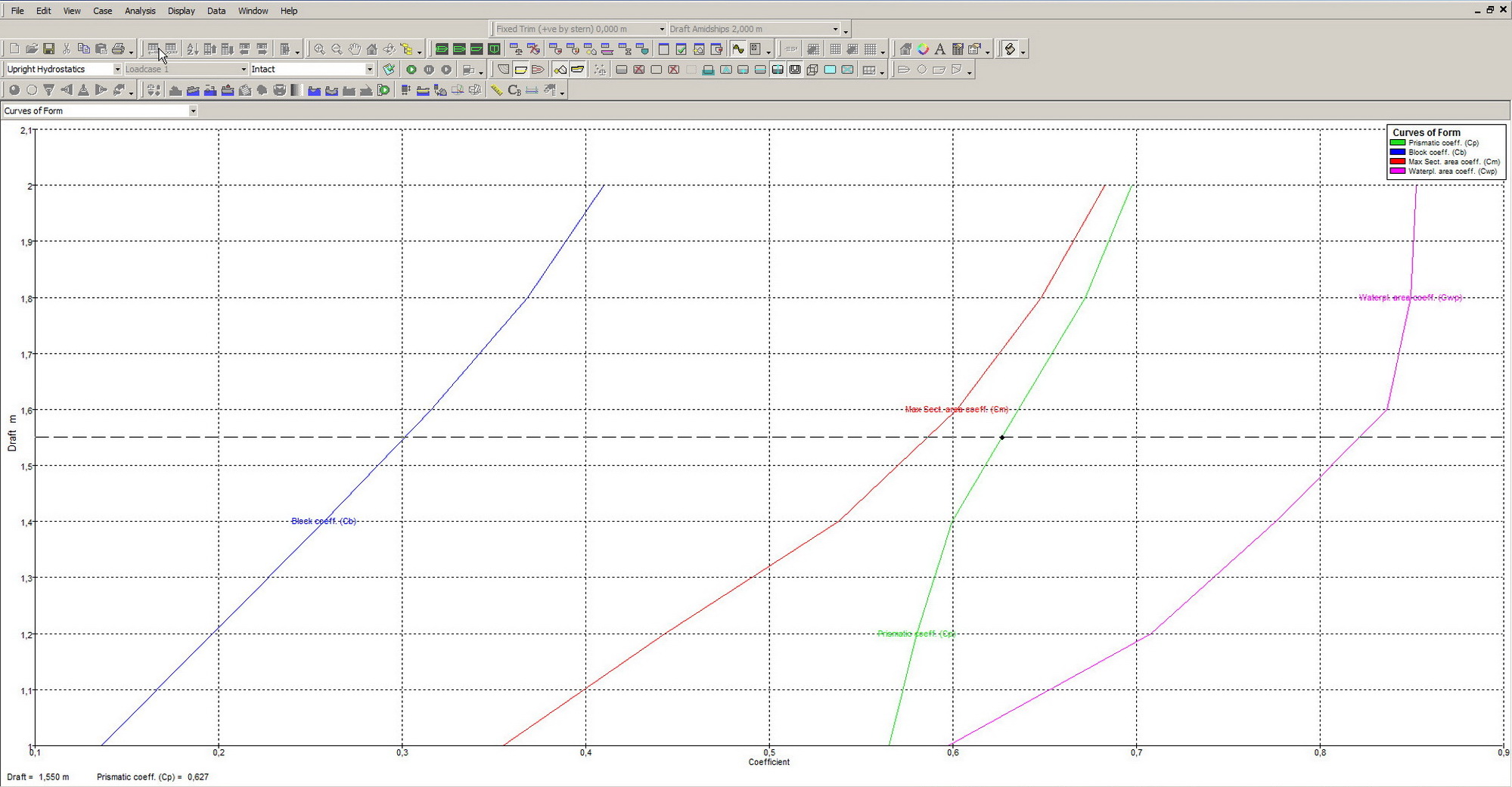Toggle the 3D box outline display

point(812,70)
